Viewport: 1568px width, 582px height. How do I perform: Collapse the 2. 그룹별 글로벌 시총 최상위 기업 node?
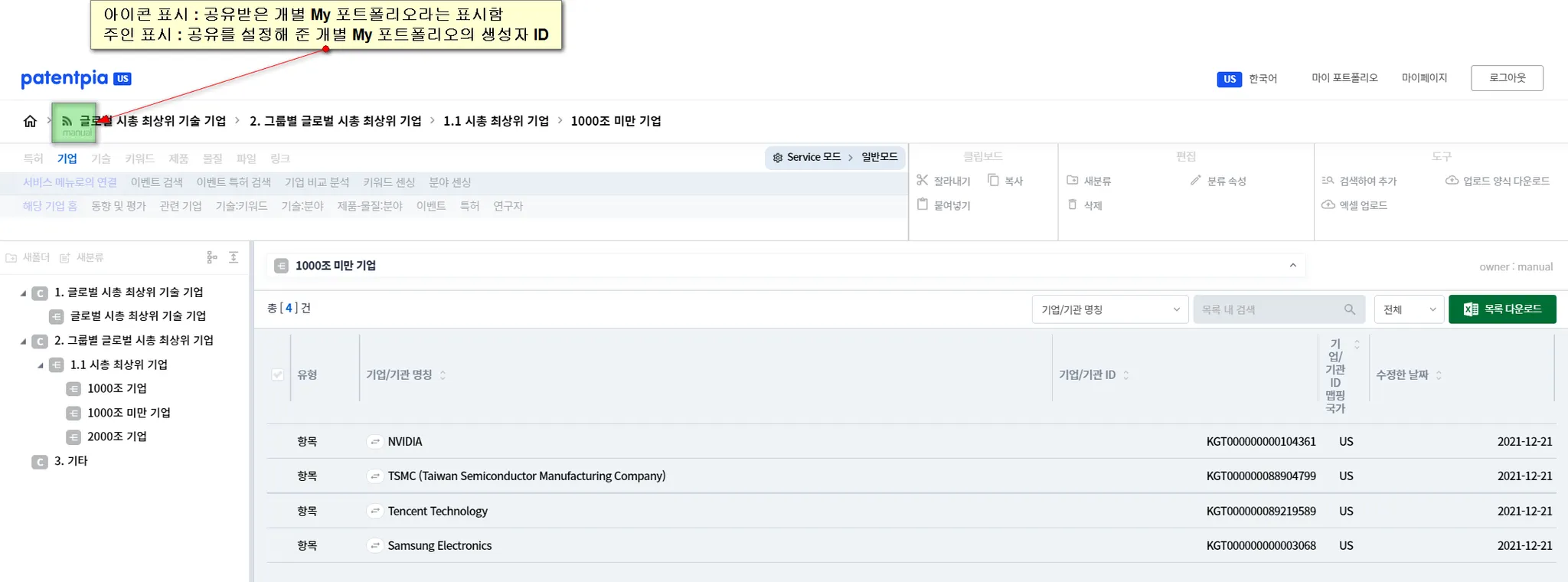[23, 341]
